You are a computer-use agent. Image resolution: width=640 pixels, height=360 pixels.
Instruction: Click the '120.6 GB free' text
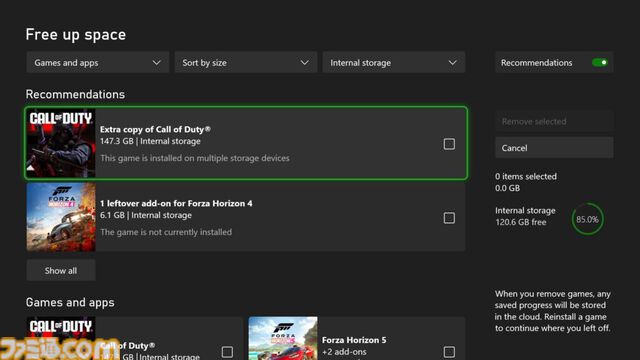click(x=520, y=222)
